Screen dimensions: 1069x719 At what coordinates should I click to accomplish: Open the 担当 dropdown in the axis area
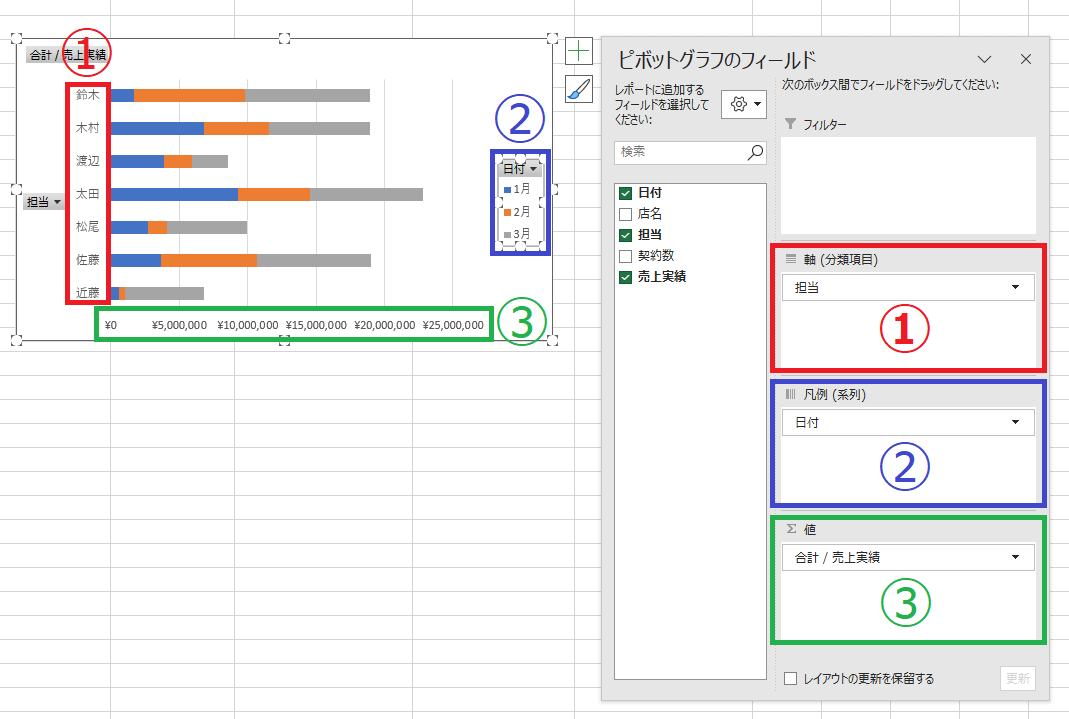click(1016, 287)
